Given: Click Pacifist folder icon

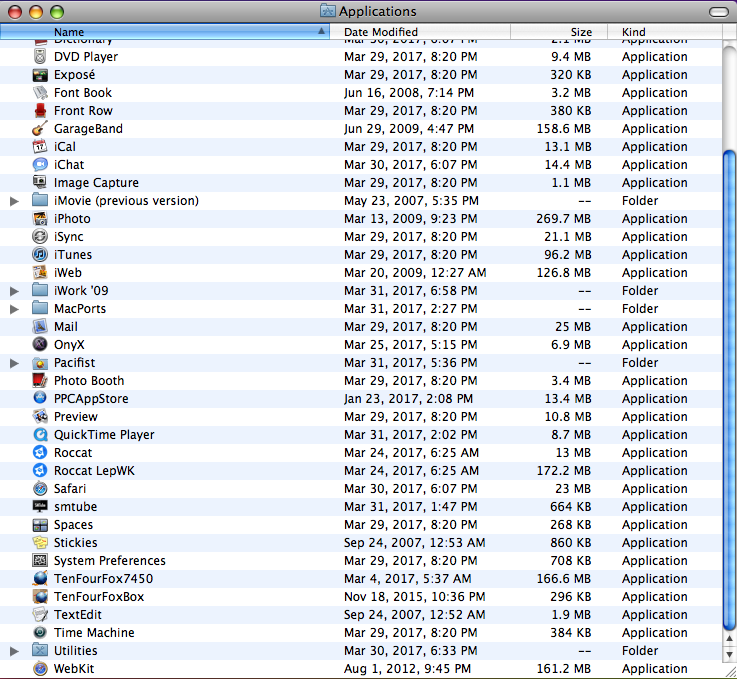Looking at the screenshot, I should (40, 363).
